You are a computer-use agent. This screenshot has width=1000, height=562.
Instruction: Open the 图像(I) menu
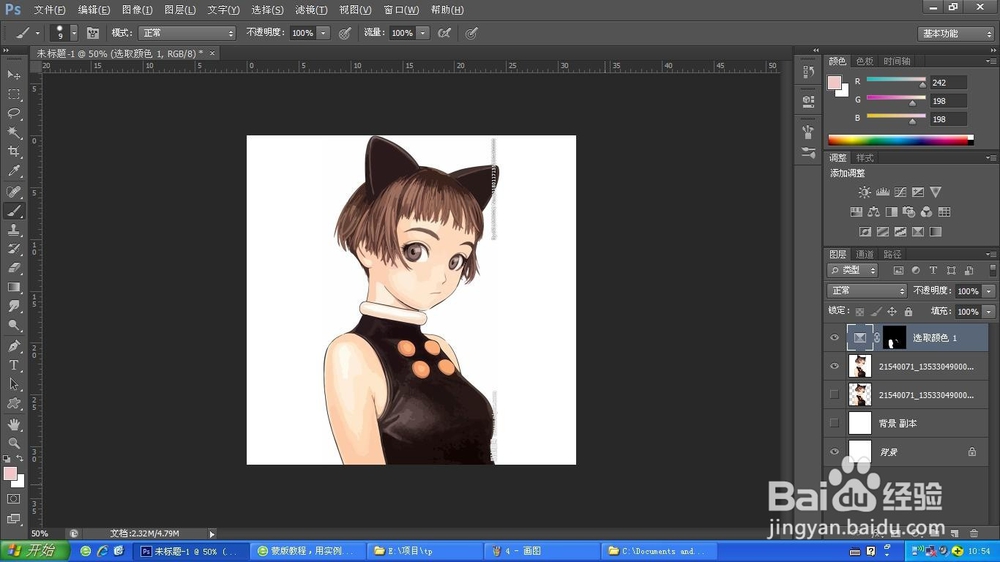tap(137, 10)
